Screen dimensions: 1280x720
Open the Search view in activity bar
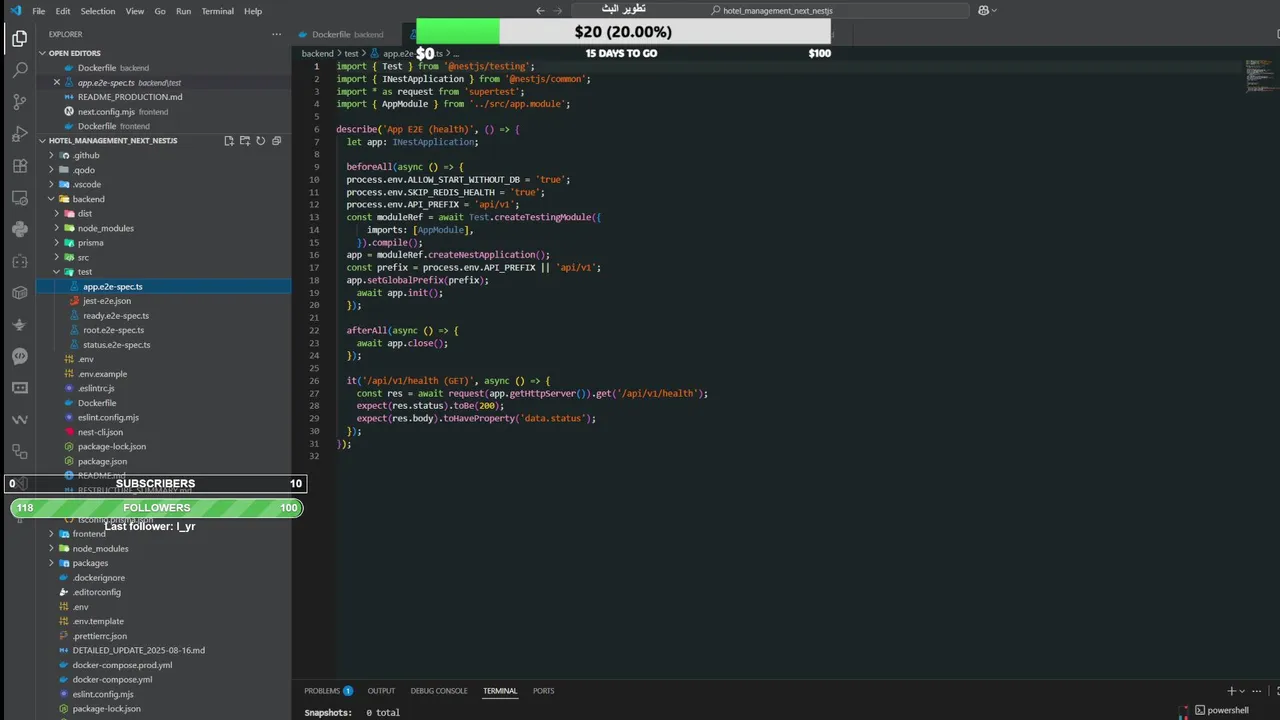point(19,71)
